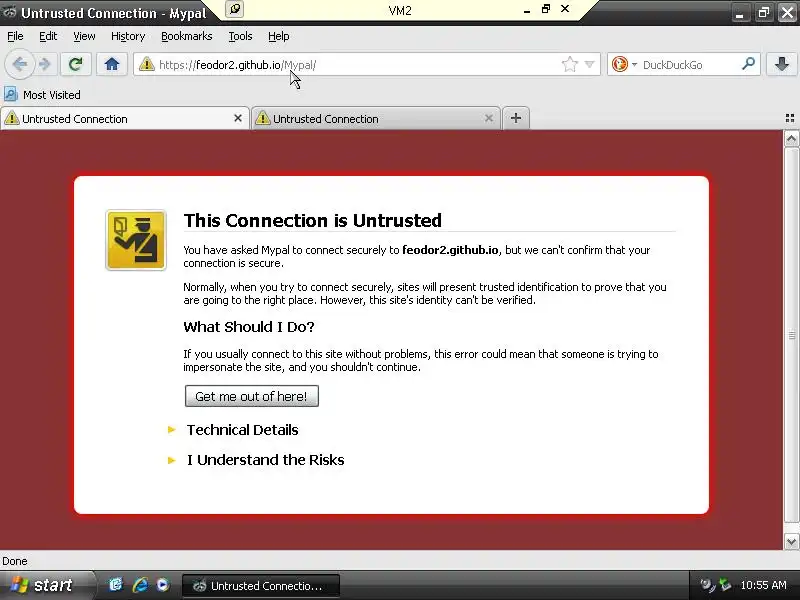Screen dimensions: 800x600
Task: Launch Windows Media Player quick launch icon
Action: 163,585
